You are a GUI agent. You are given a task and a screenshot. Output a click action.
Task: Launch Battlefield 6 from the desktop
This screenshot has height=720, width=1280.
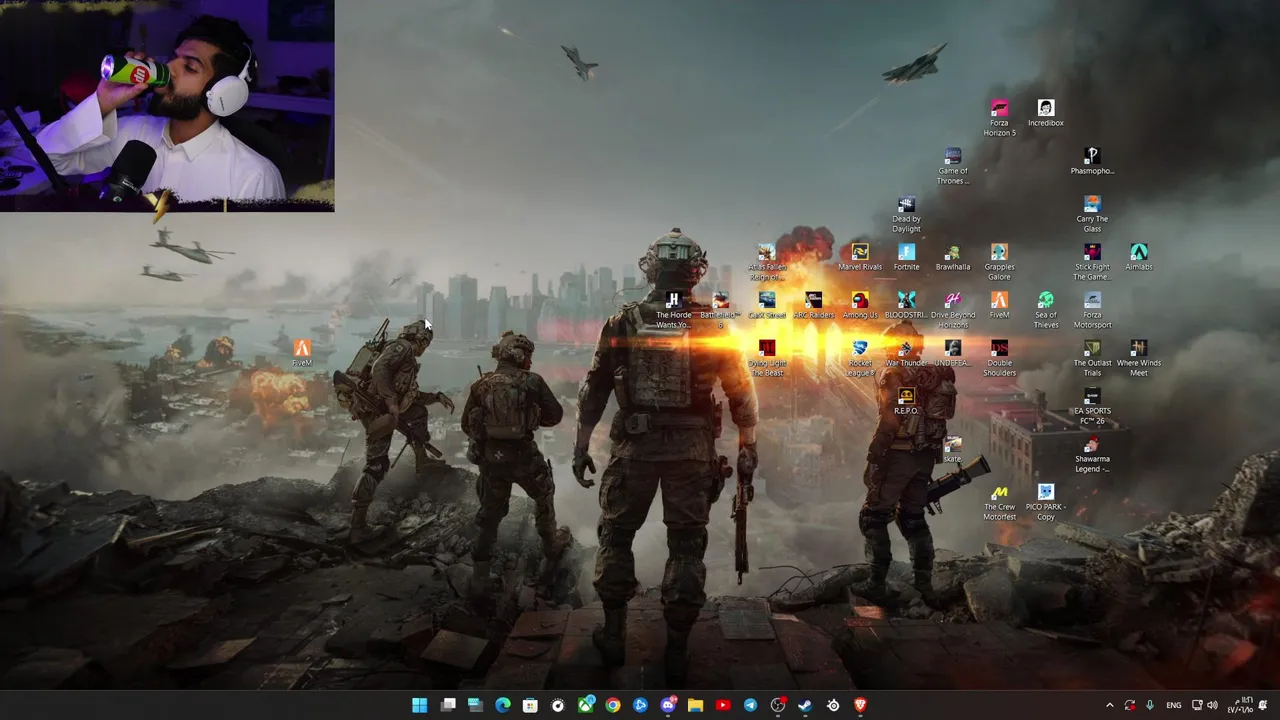tap(720, 309)
